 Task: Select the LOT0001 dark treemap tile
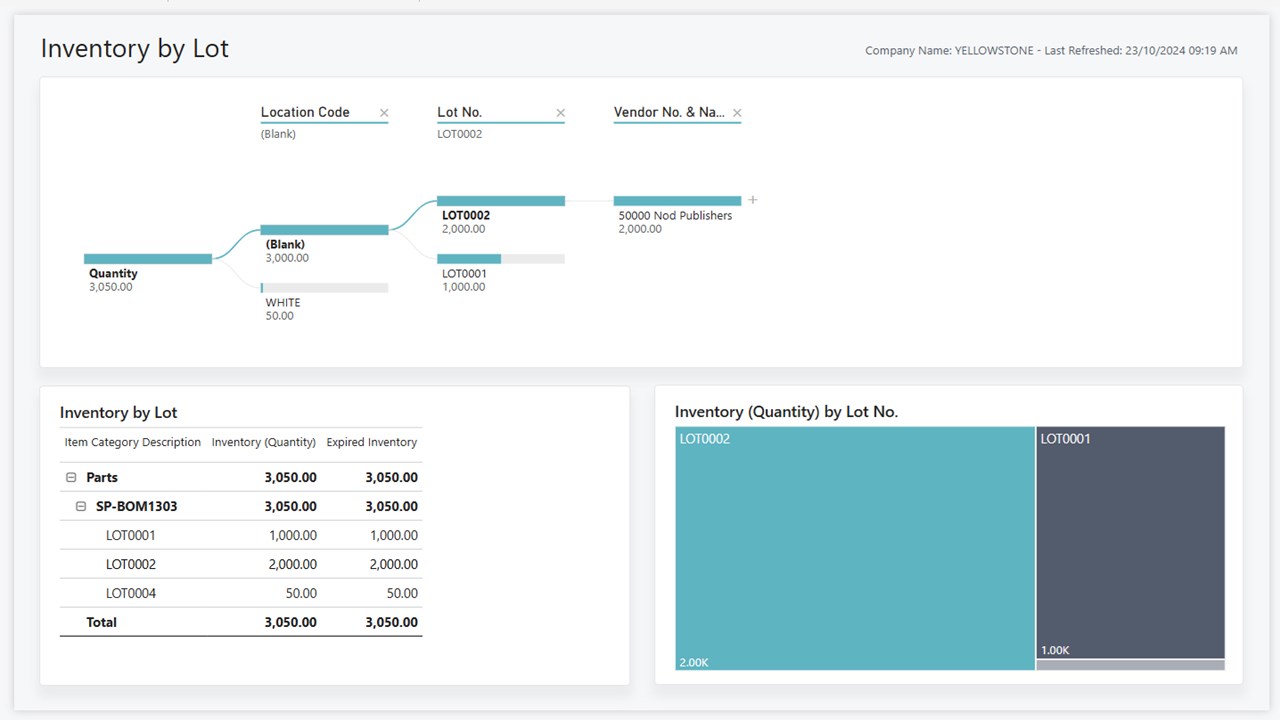1130,542
